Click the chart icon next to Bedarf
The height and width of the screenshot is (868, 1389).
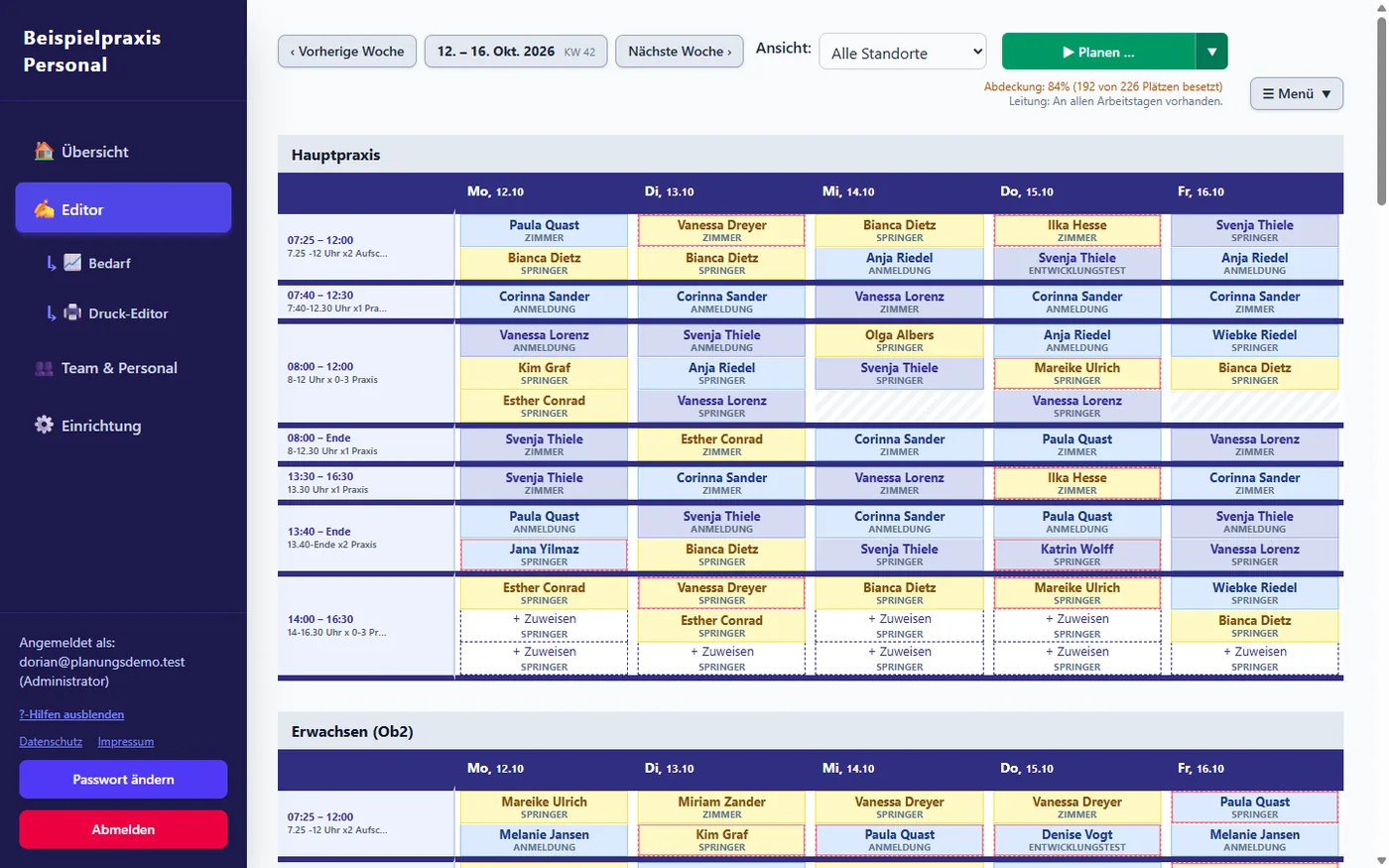point(72,263)
